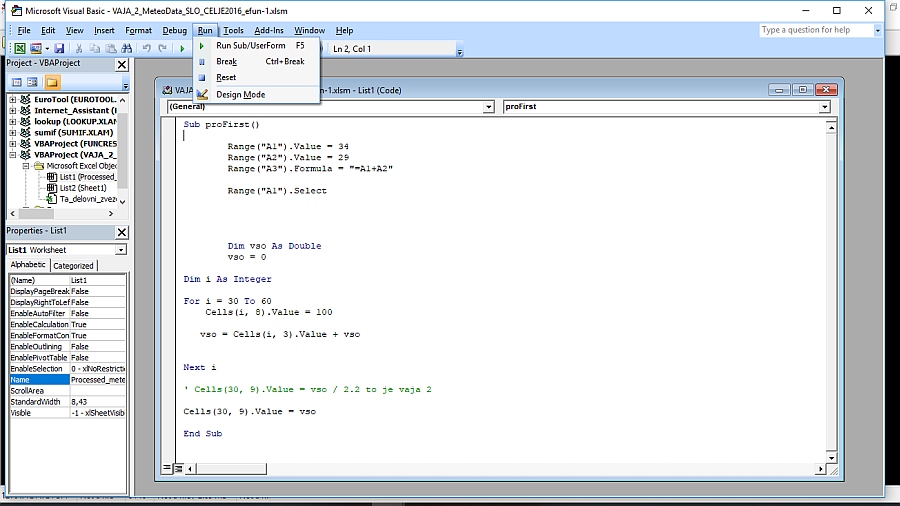This screenshot has height=506, width=900.
Task: Switch to Procedure View button
Action: click(167, 468)
